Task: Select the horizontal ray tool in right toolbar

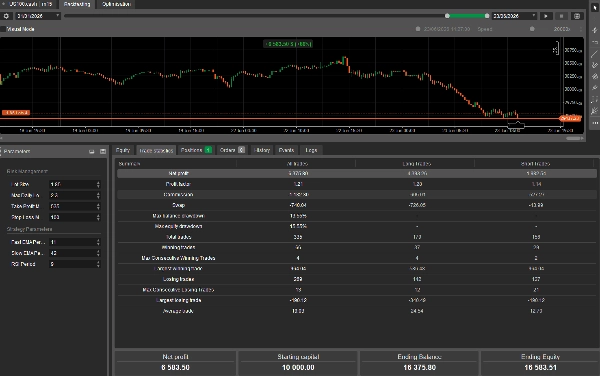Action: pyautogui.click(x=595, y=42)
